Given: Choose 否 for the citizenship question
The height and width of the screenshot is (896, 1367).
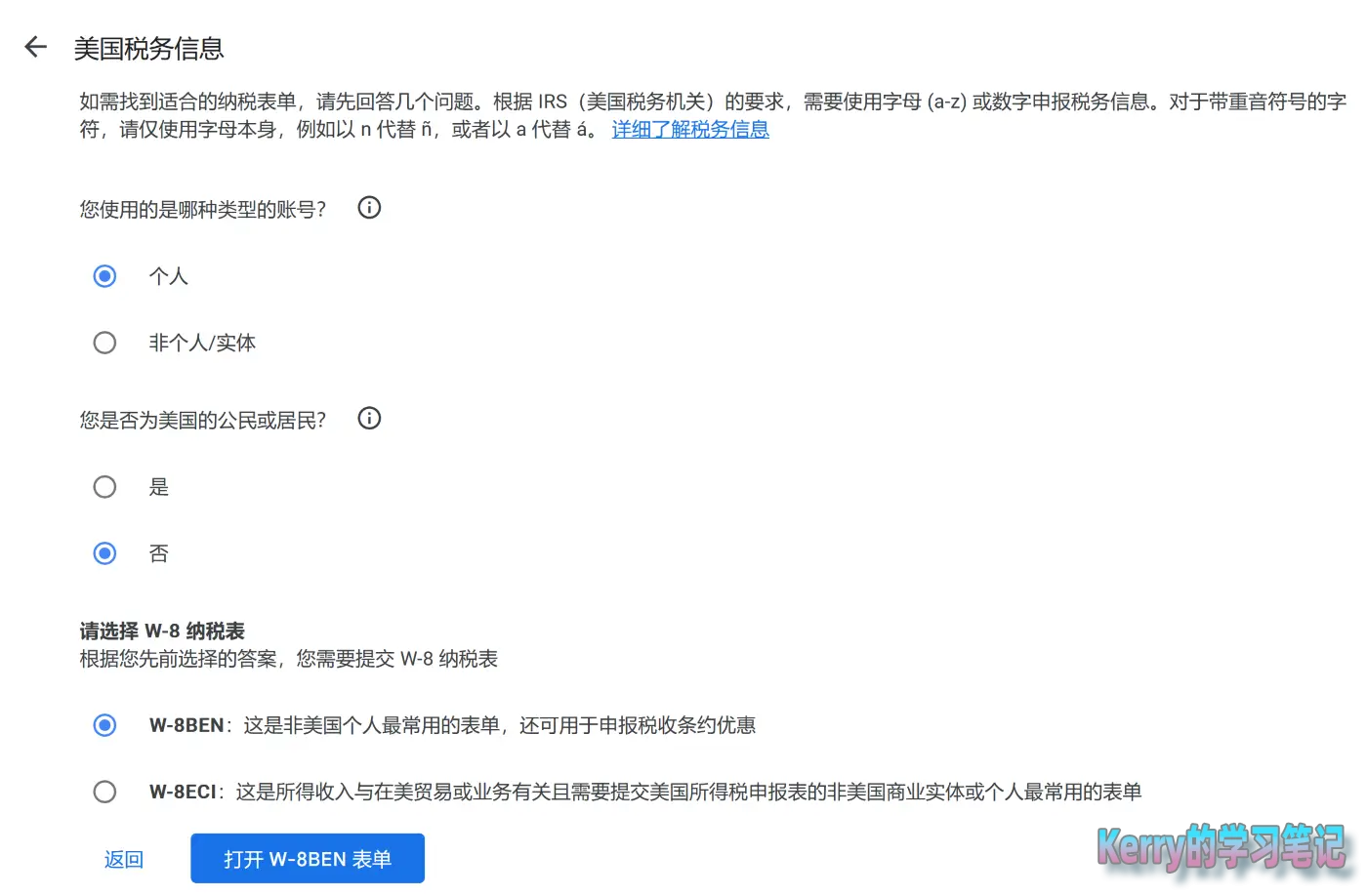Looking at the screenshot, I should click(x=104, y=553).
